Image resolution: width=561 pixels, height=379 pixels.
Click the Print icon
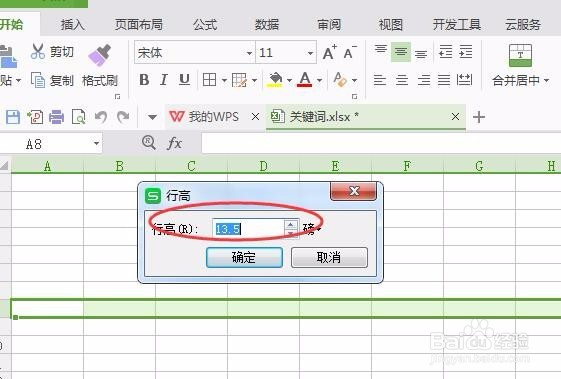point(56,117)
